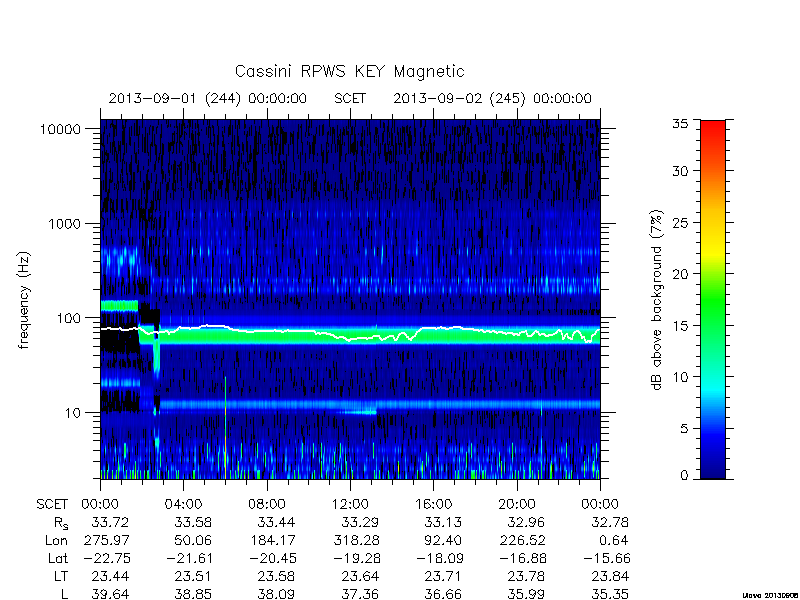
Task: Click the latitude value -19.28
Action: (357, 559)
